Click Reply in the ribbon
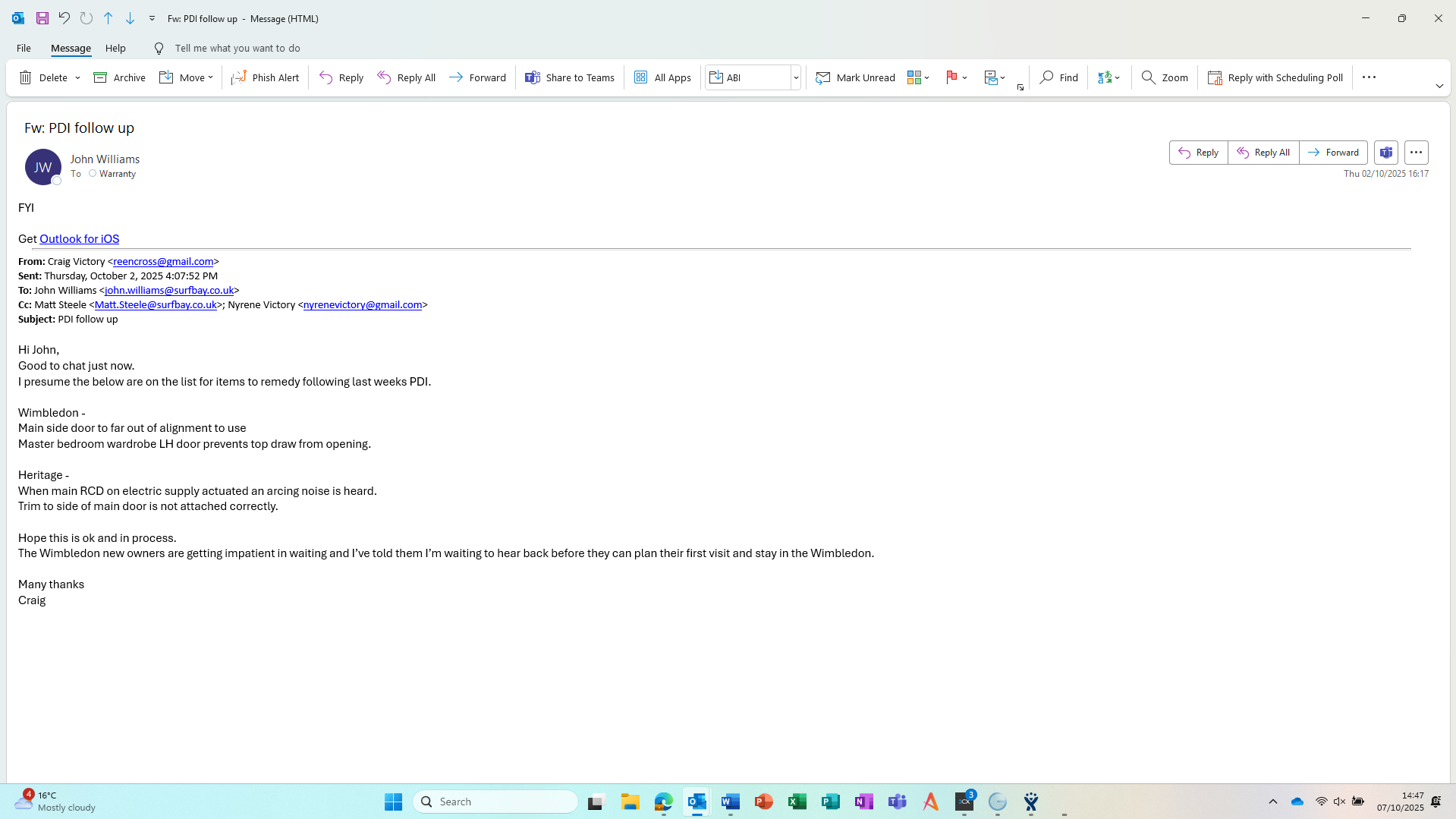This screenshot has height=819, width=1456. (341, 77)
